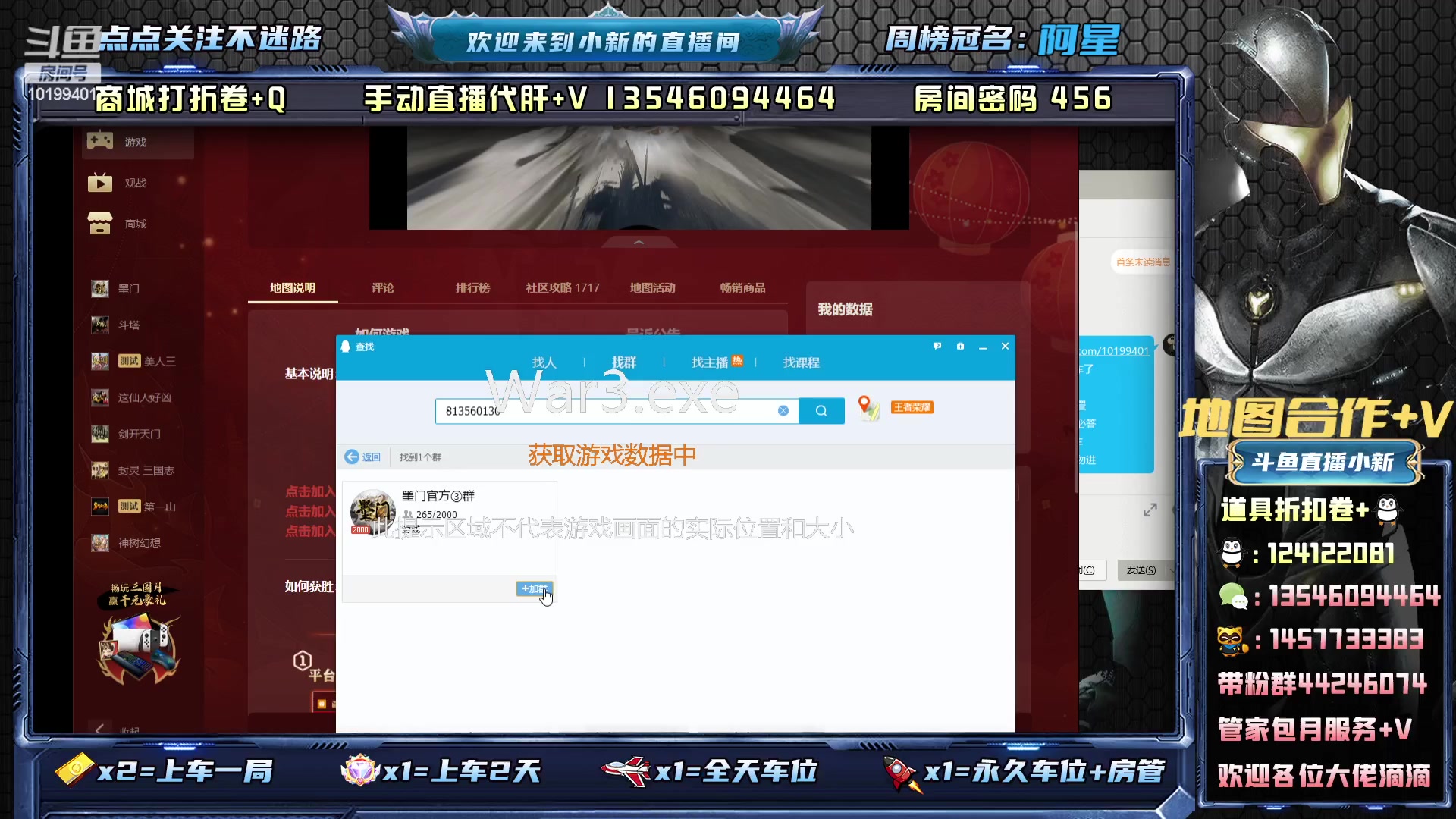Click the QQ penguin icon in search title
Viewport: 1456px width, 819px height.
click(x=346, y=347)
